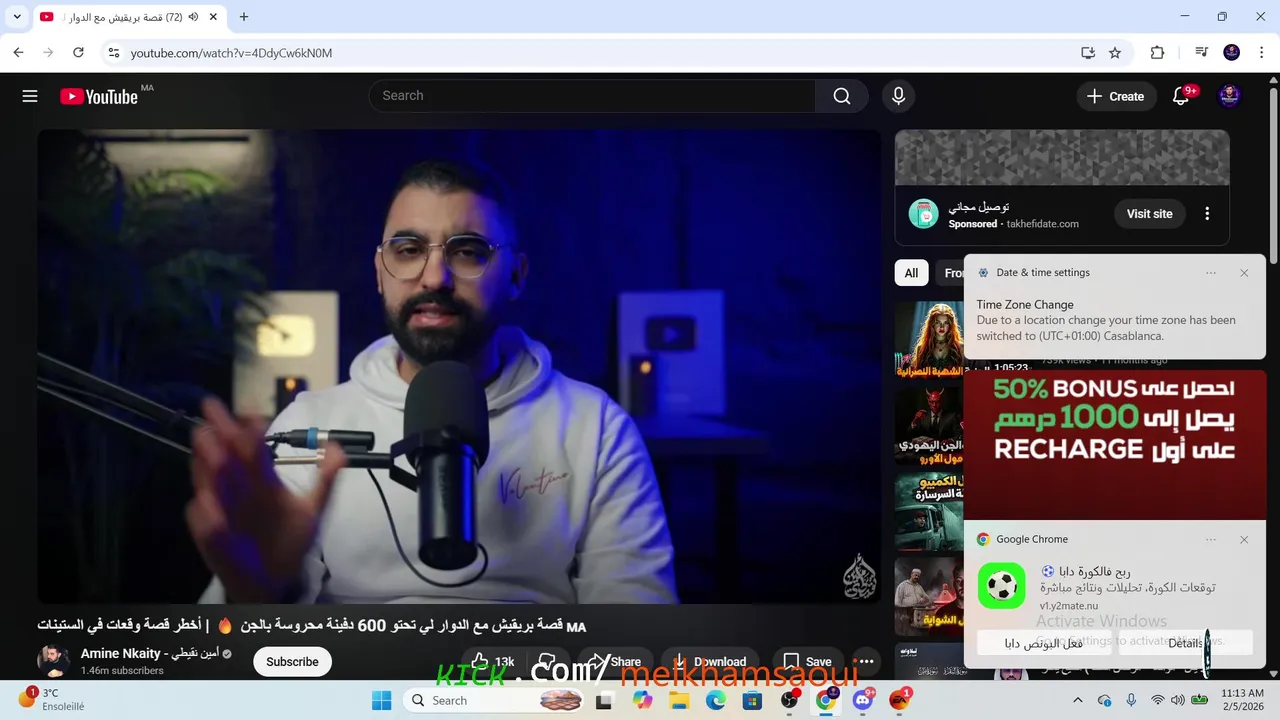Open a new browser tab
Viewport: 1280px width, 720px height.
tap(244, 17)
